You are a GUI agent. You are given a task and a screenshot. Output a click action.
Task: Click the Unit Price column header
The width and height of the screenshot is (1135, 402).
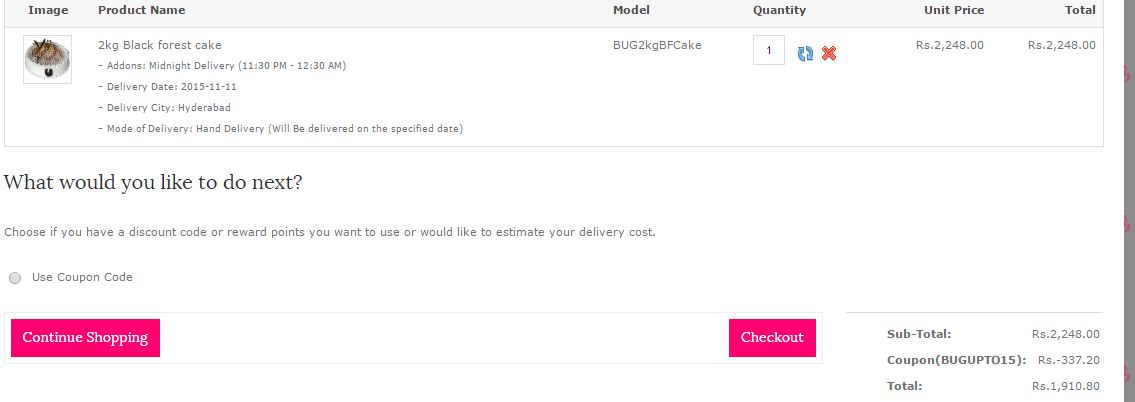(x=954, y=10)
